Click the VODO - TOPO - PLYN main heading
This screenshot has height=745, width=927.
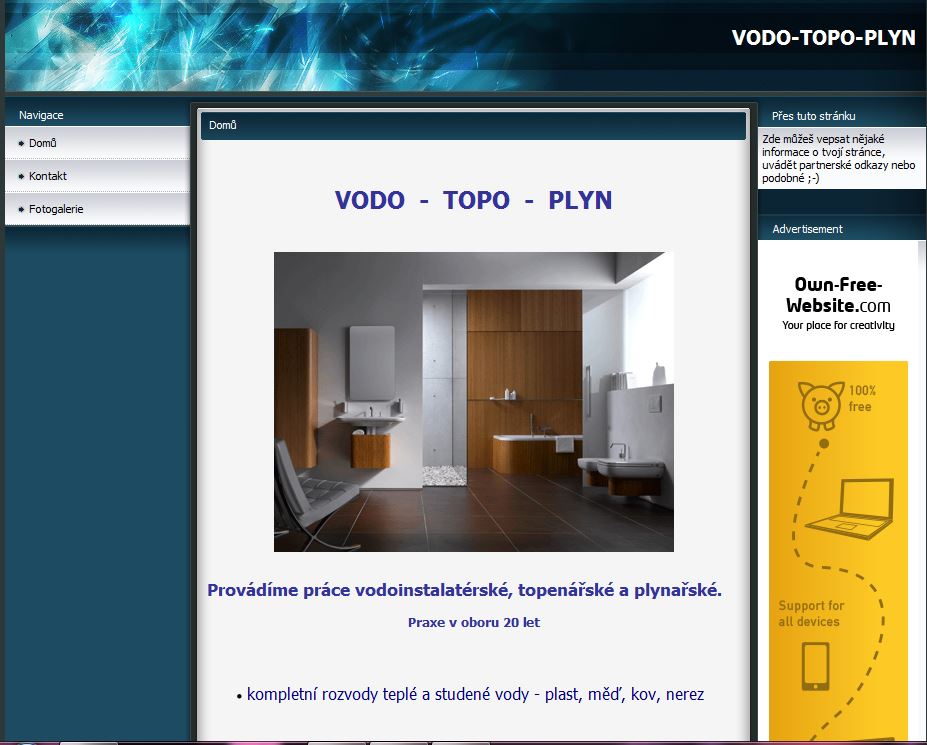(474, 200)
